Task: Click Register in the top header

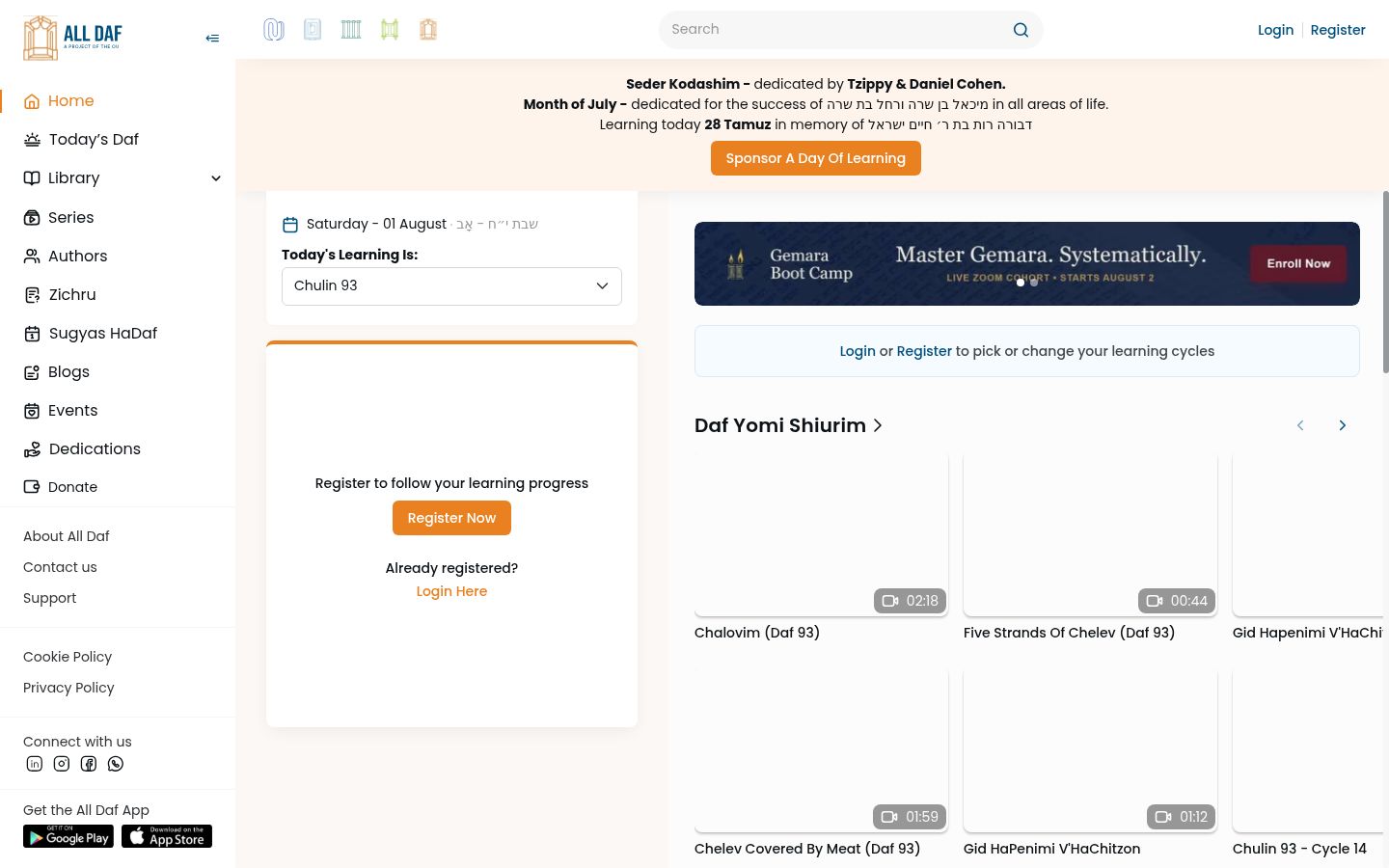Action: (1338, 30)
